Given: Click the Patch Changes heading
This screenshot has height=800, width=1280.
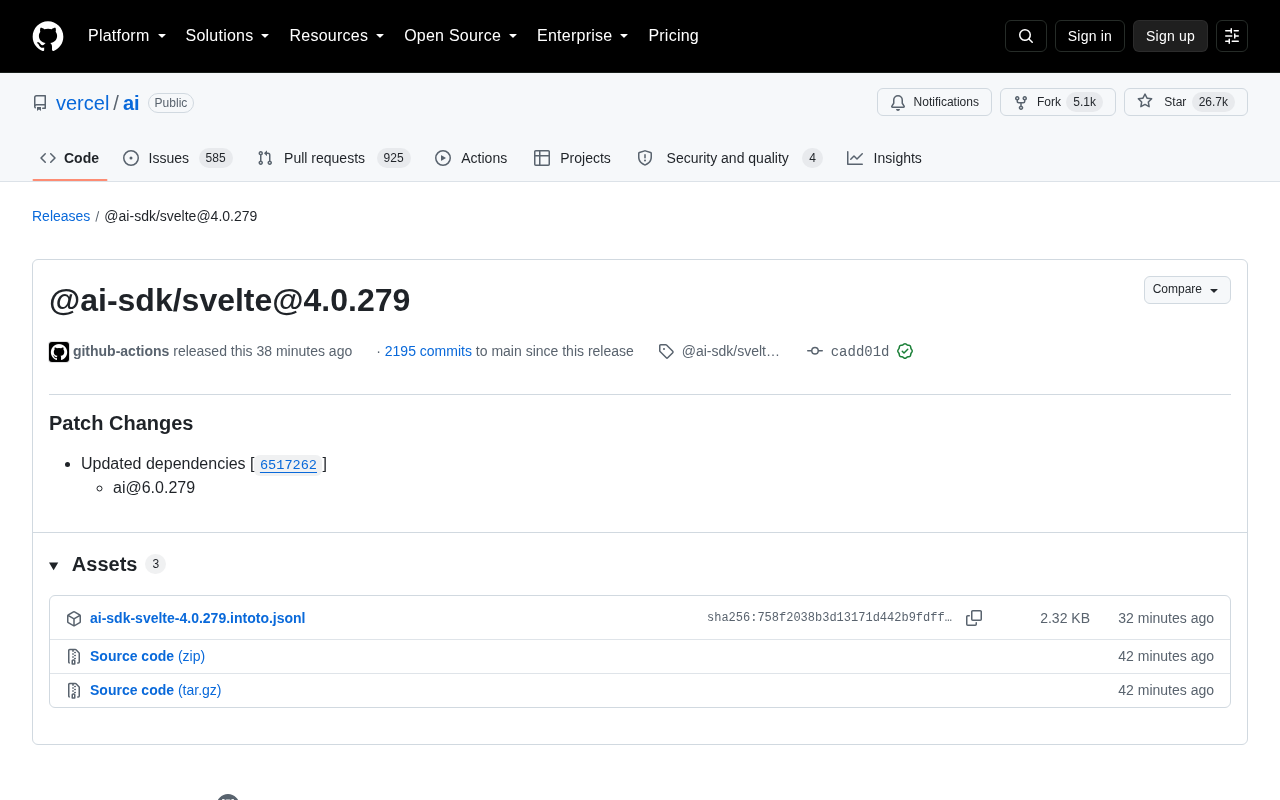Looking at the screenshot, I should 121,423.
